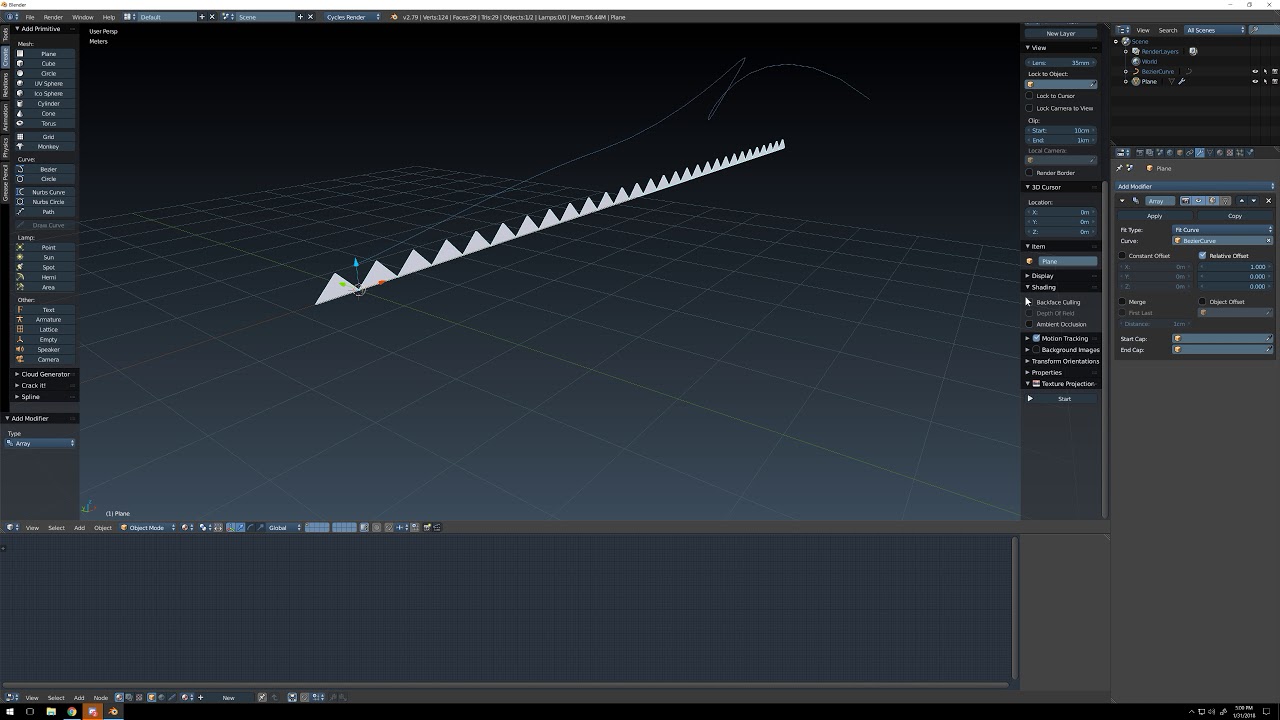Remove the Array modifier with X
Viewport: 1280px width, 720px height.
tap(1268, 201)
